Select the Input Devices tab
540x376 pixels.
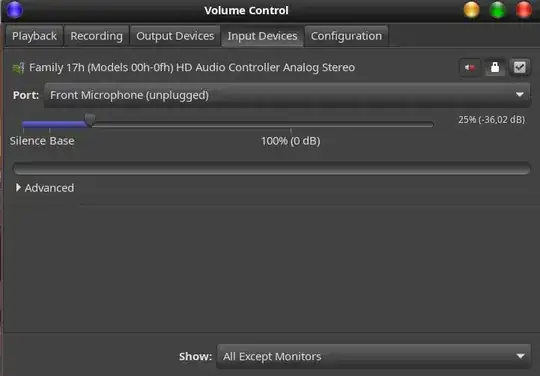click(x=262, y=36)
